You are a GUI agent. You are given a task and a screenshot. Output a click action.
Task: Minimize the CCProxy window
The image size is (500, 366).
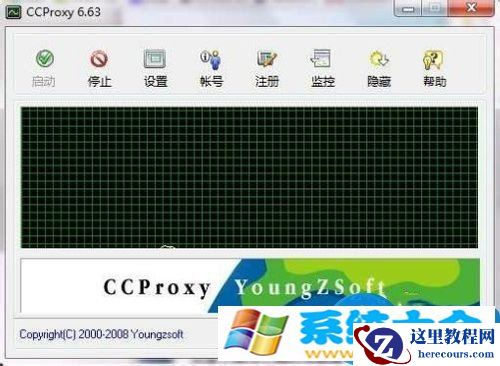click(408, 8)
